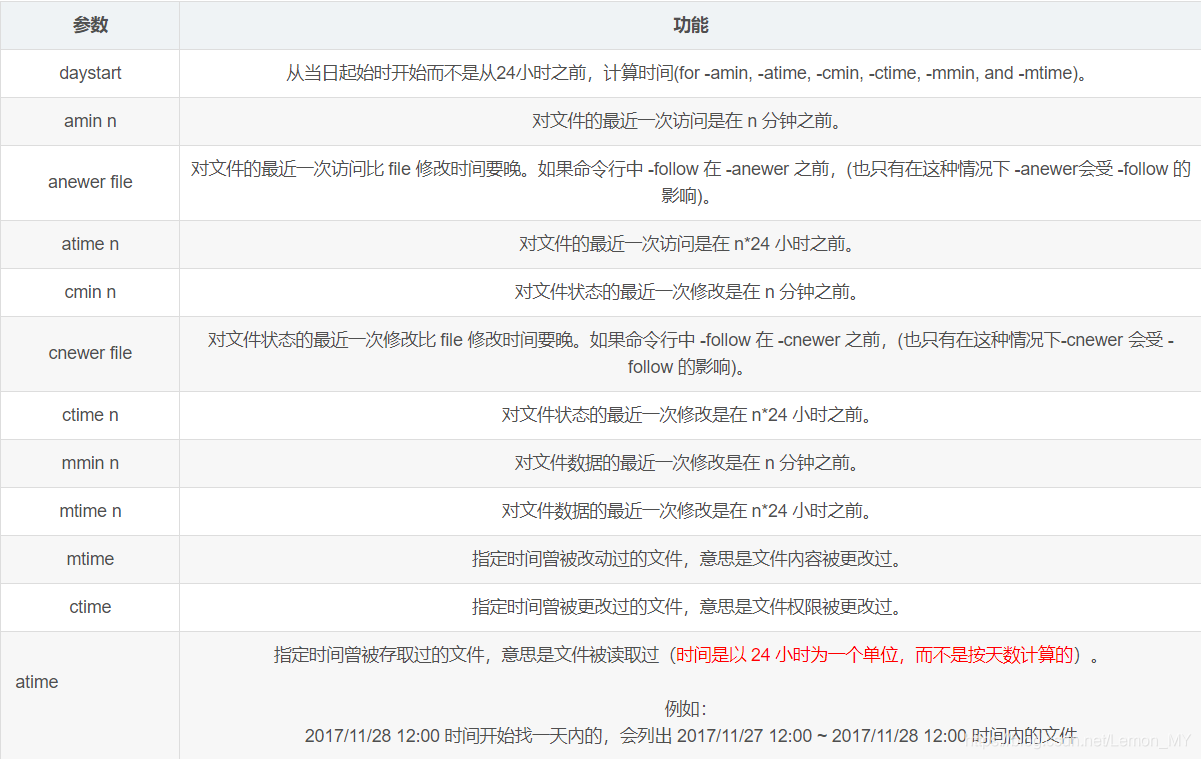Select the 'mtime' parameter cell without n

(x=90, y=559)
